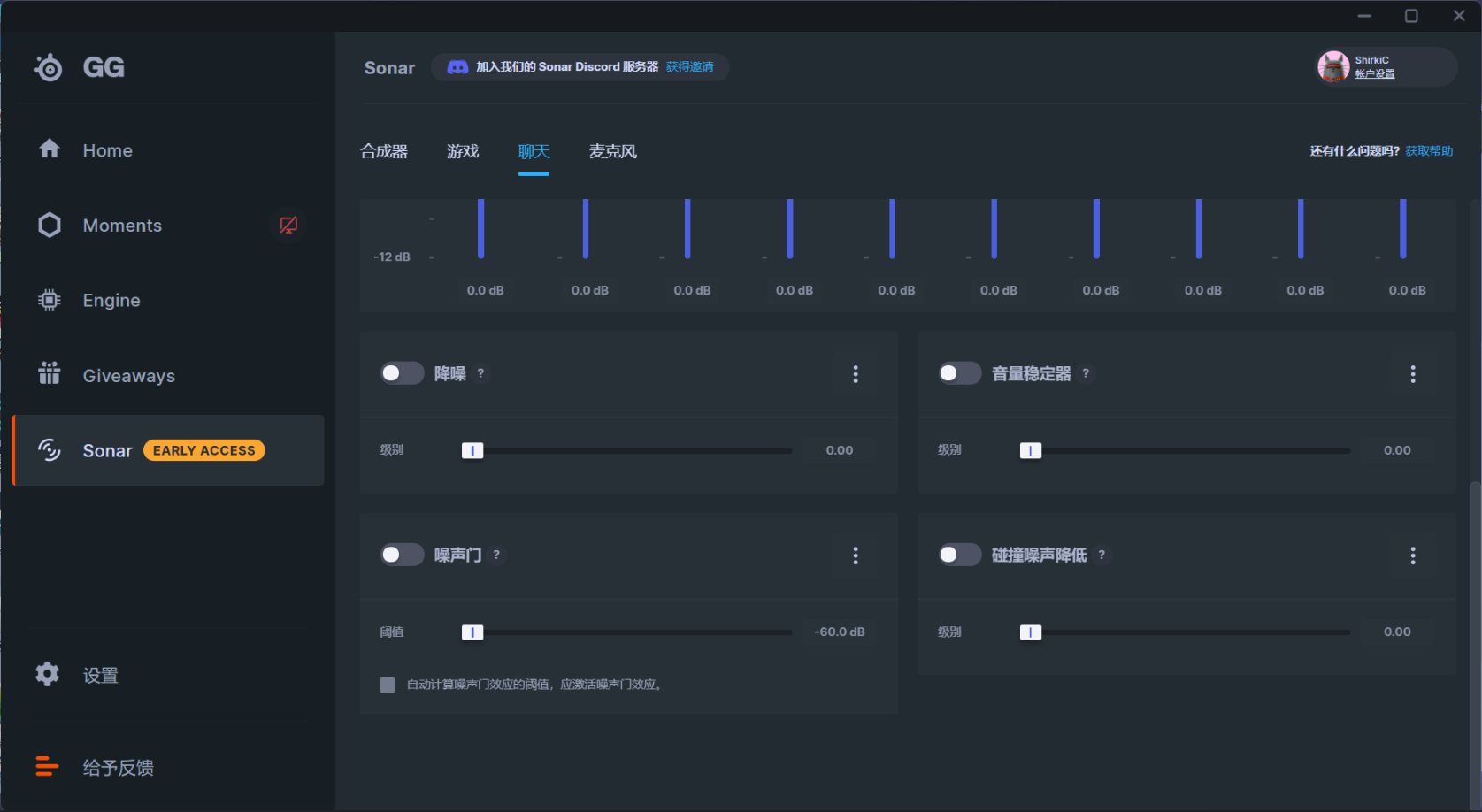This screenshot has height=812, width=1482.
Task: Toggle the 音量稳定器 volume stabilizer switch
Action: tap(959, 373)
